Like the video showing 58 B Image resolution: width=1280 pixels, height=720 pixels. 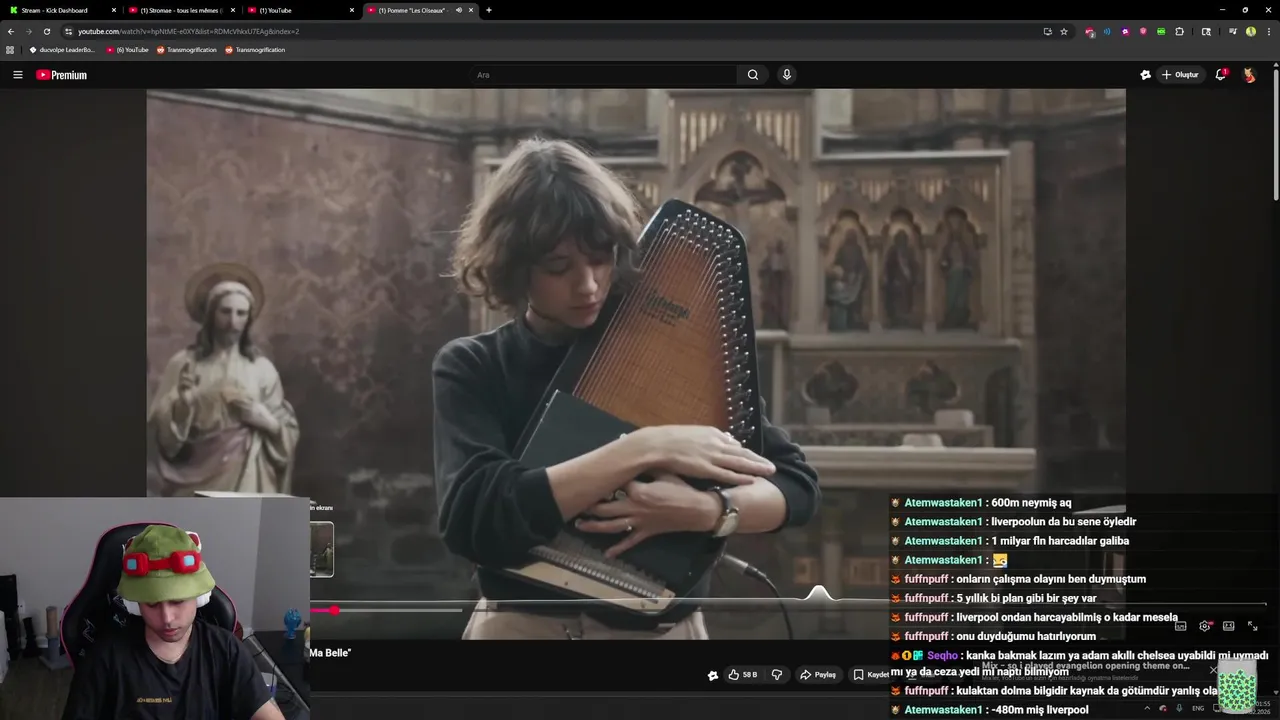[742, 675]
